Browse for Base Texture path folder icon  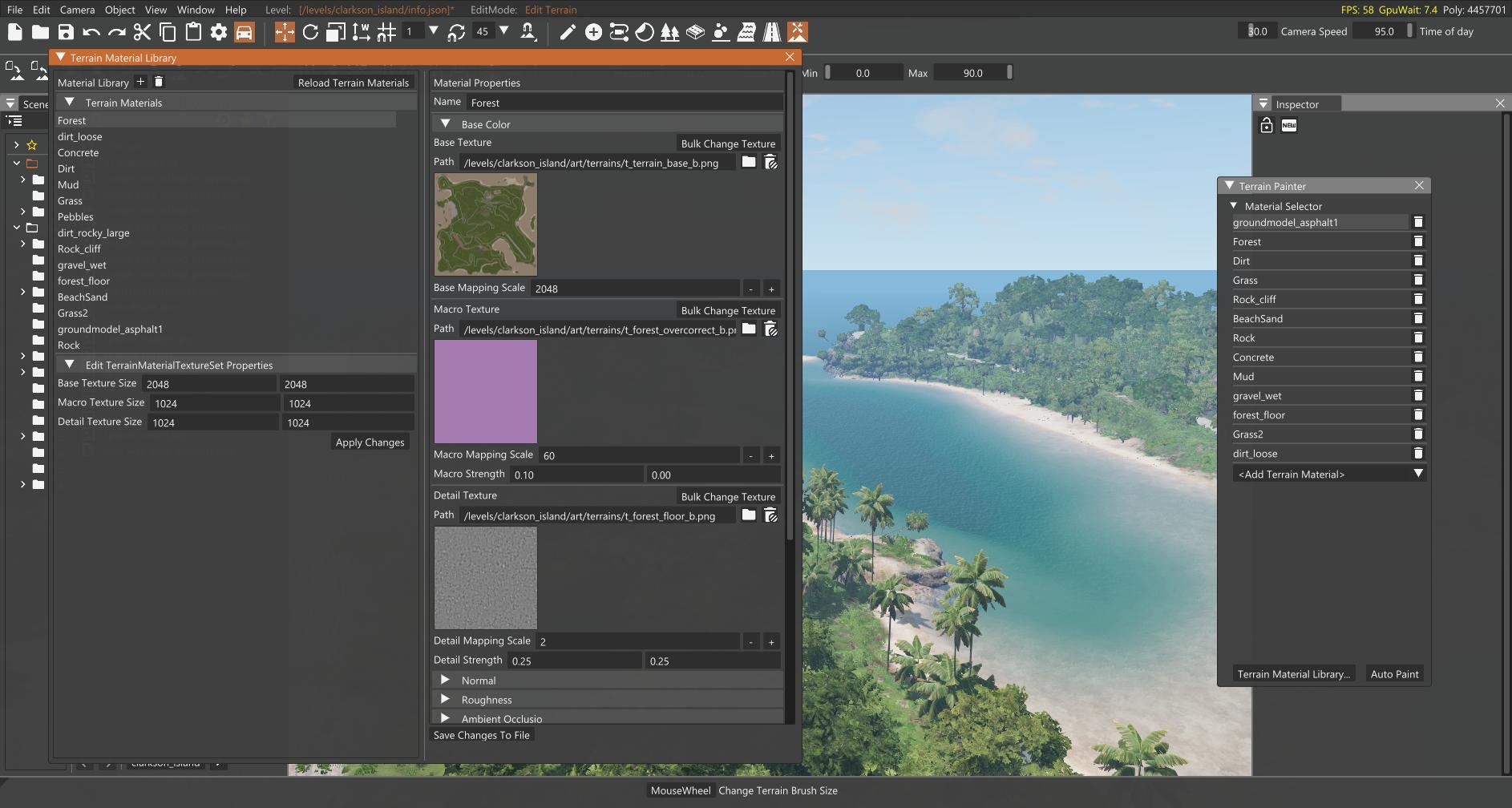[x=749, y=162]
